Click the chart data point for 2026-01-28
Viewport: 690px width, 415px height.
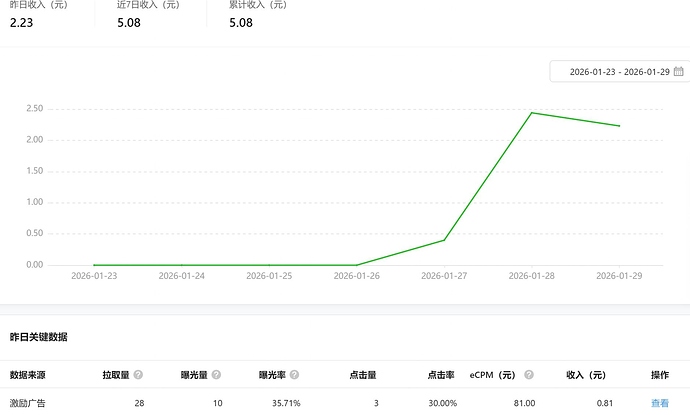(532, 113)
